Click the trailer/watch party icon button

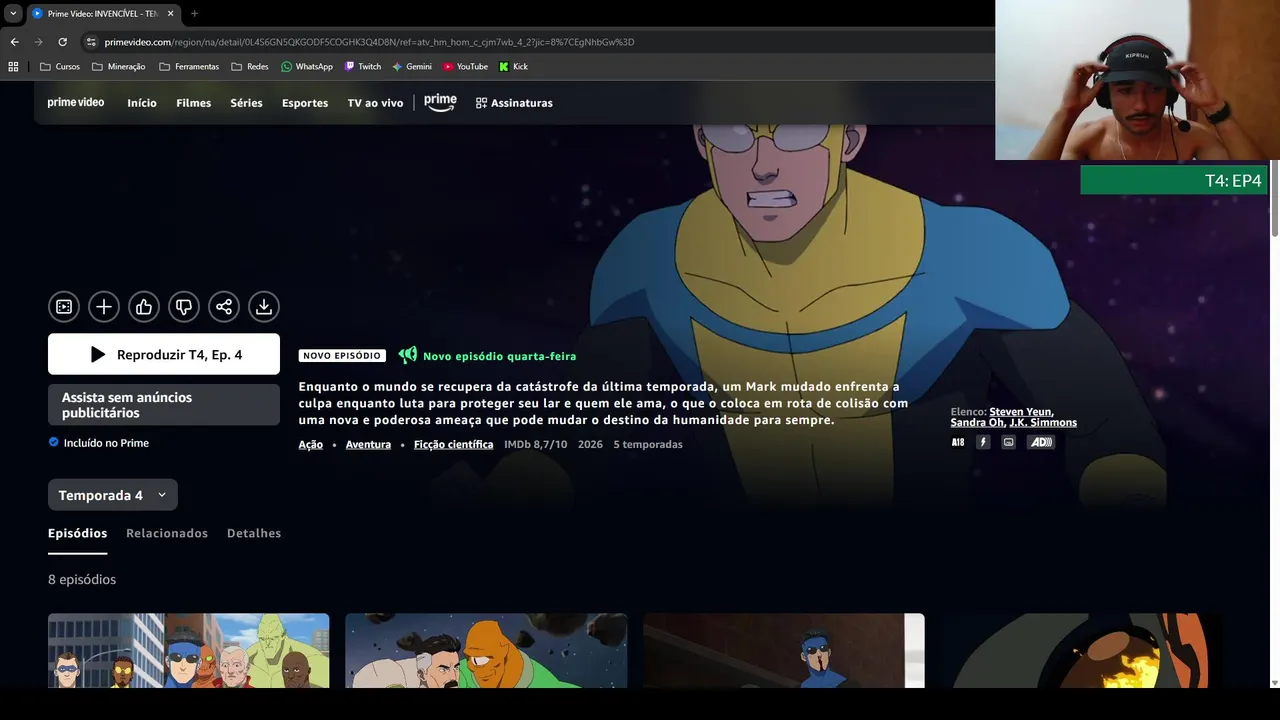64,307
